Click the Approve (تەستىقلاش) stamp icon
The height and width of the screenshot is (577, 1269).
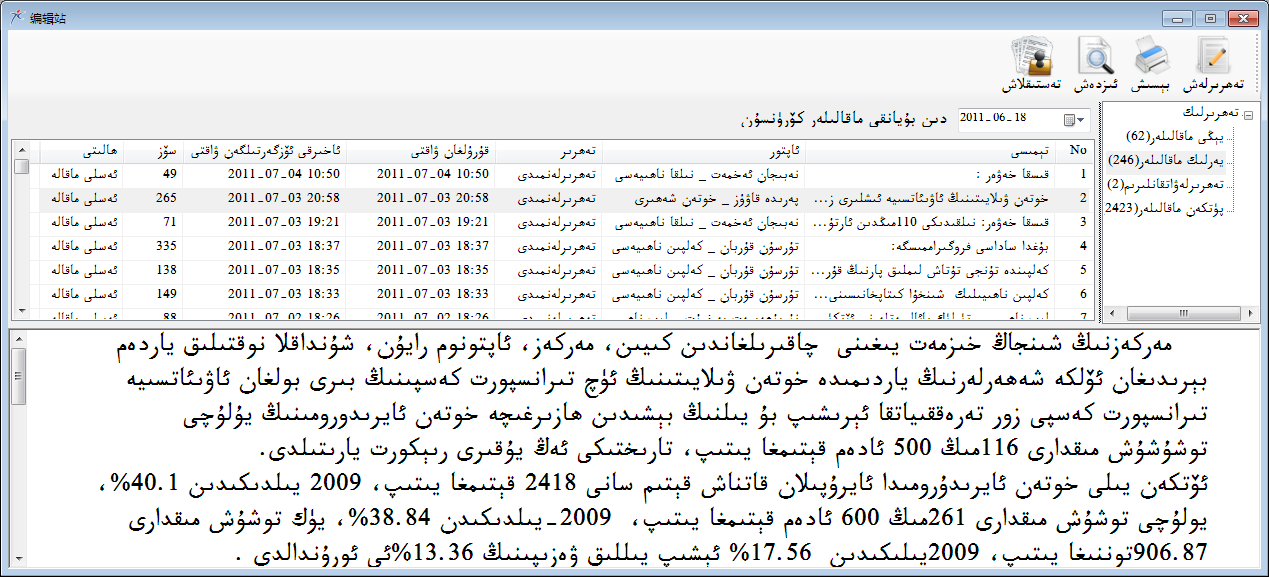coord(1032,58)
